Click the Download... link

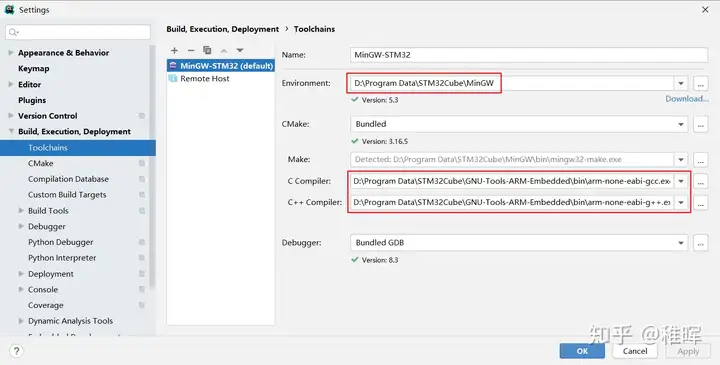coord(687,99)
